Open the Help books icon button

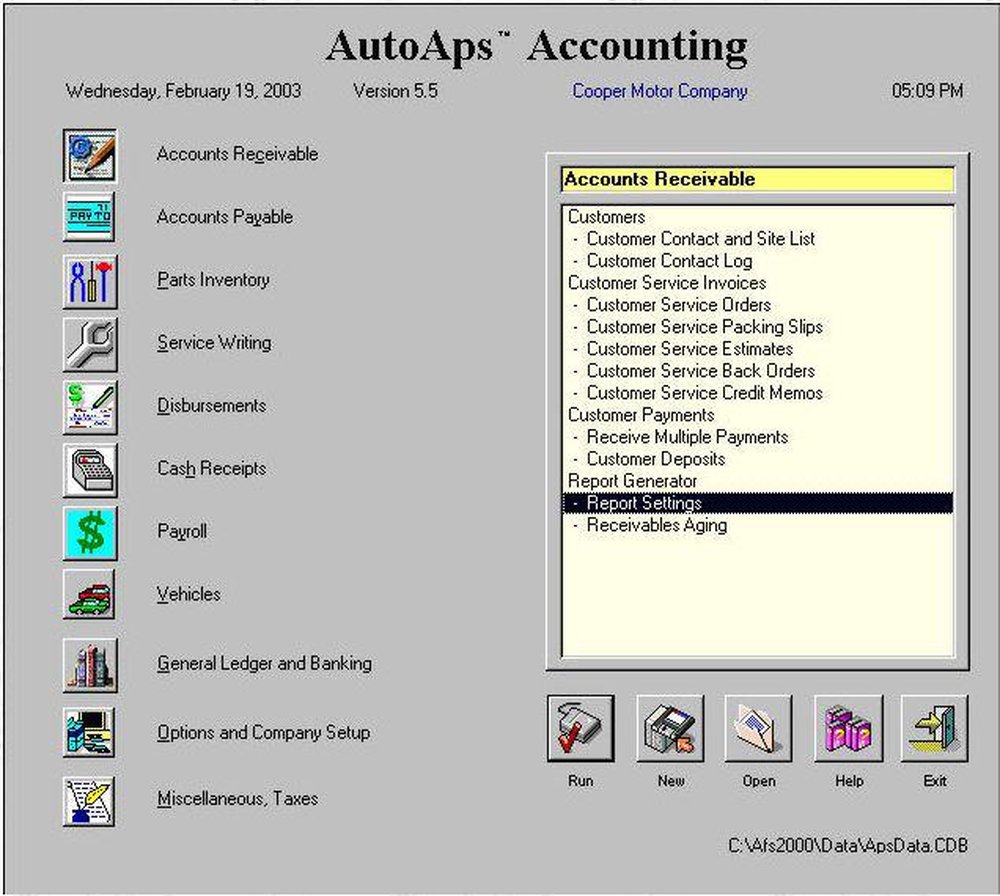[848, 728]
